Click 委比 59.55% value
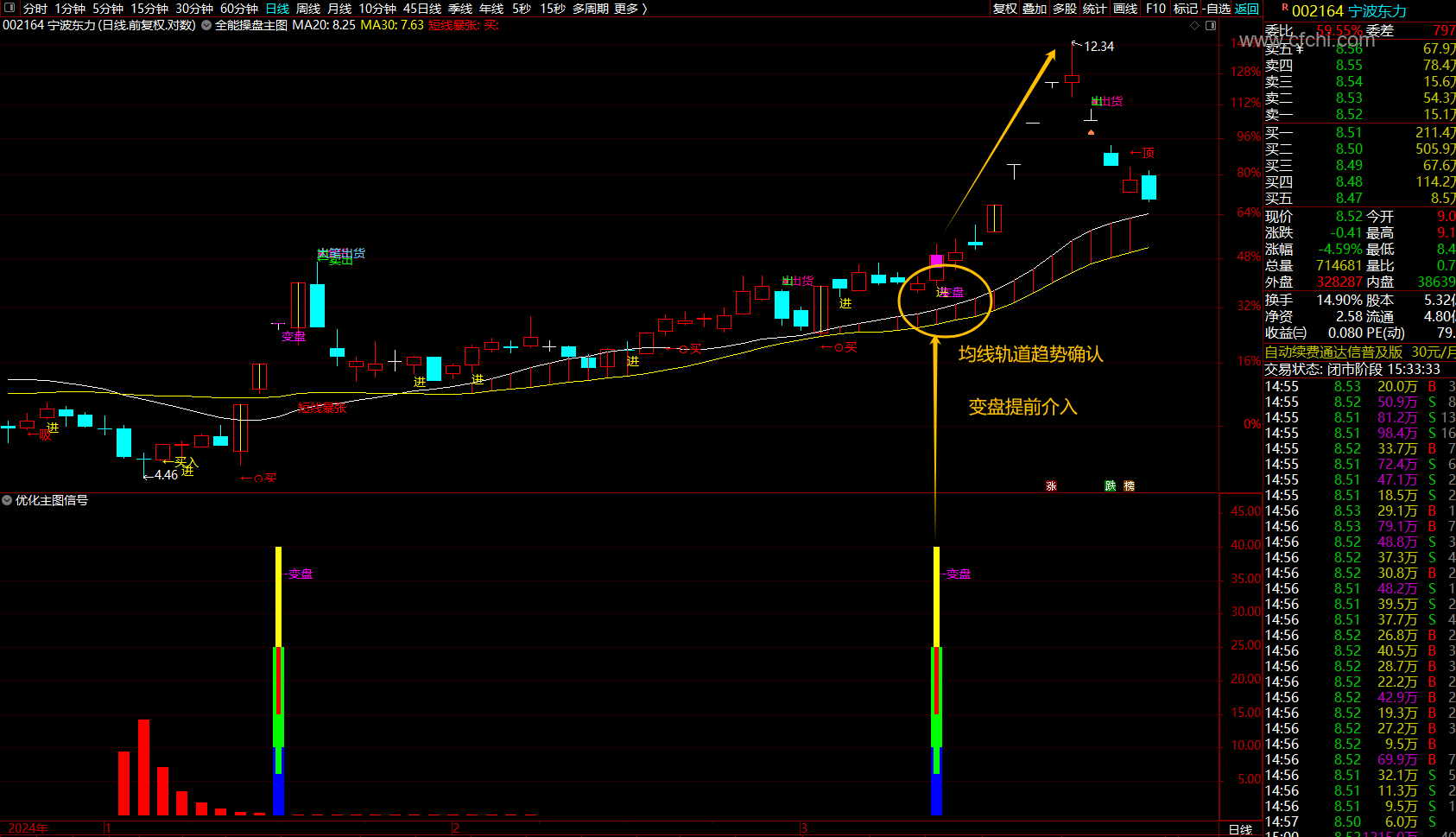 pyautogui.click(x=1339, y=30)
